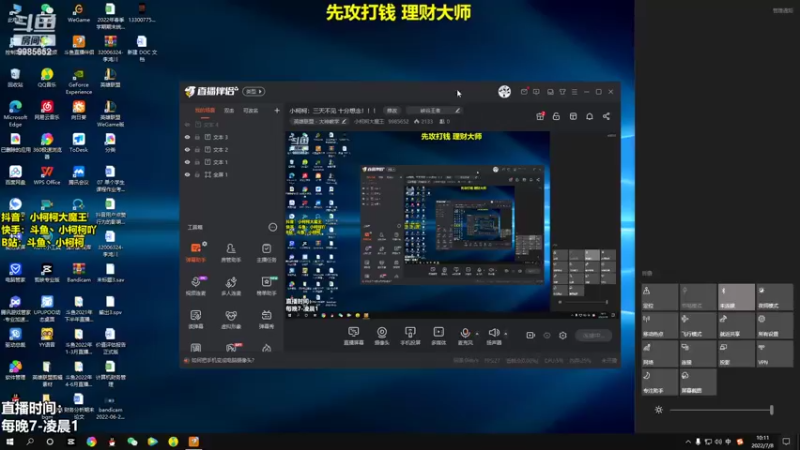The width and height of the screenshot is (800, 450).
Task: Open the 所有设置 all settings tile
Action: click(x=774, y=326)
